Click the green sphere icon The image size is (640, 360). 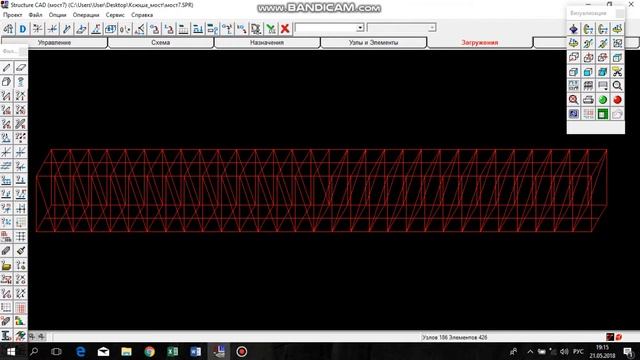pyautogui.click(x=603, y=100)
